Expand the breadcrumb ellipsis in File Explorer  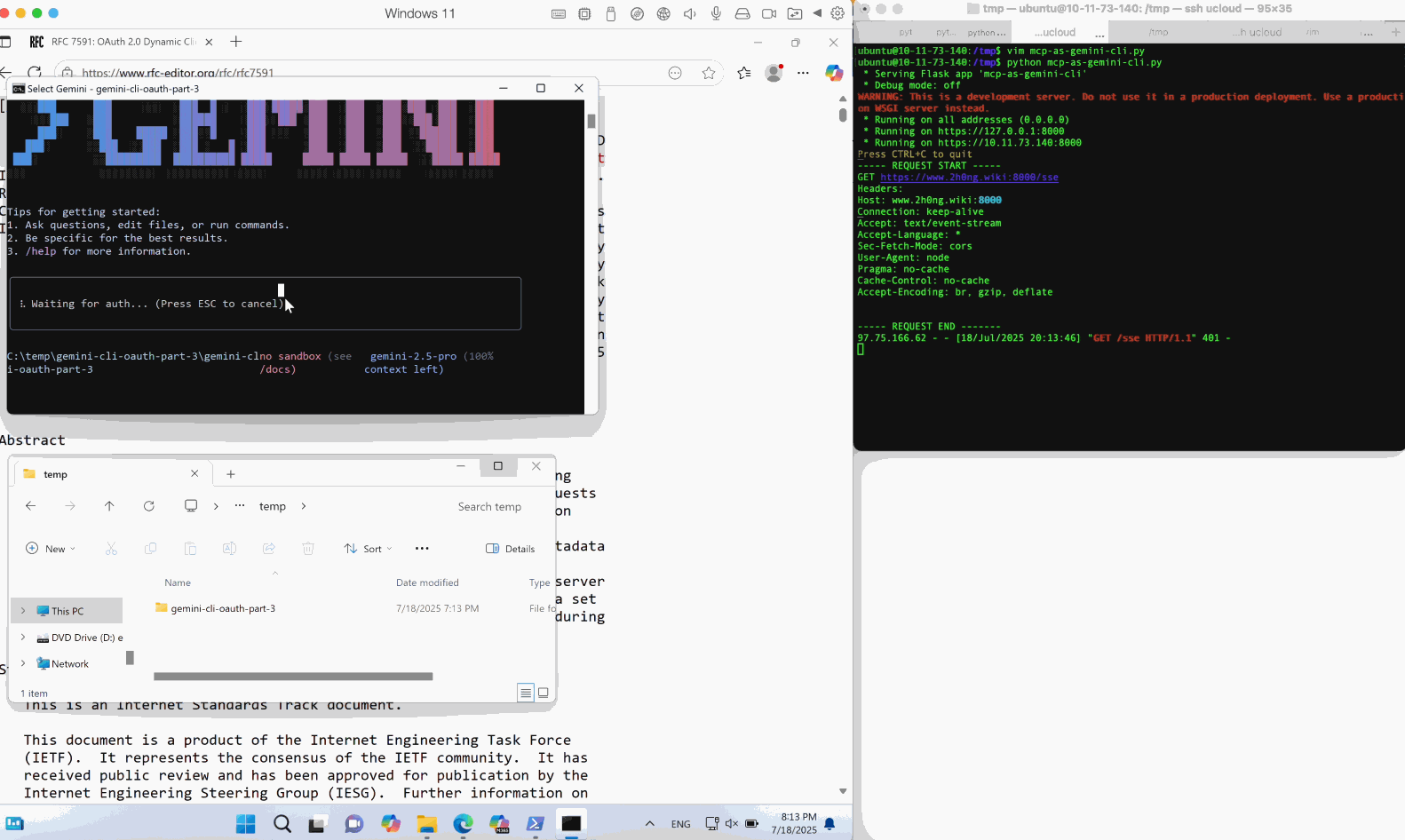[240, 506]
